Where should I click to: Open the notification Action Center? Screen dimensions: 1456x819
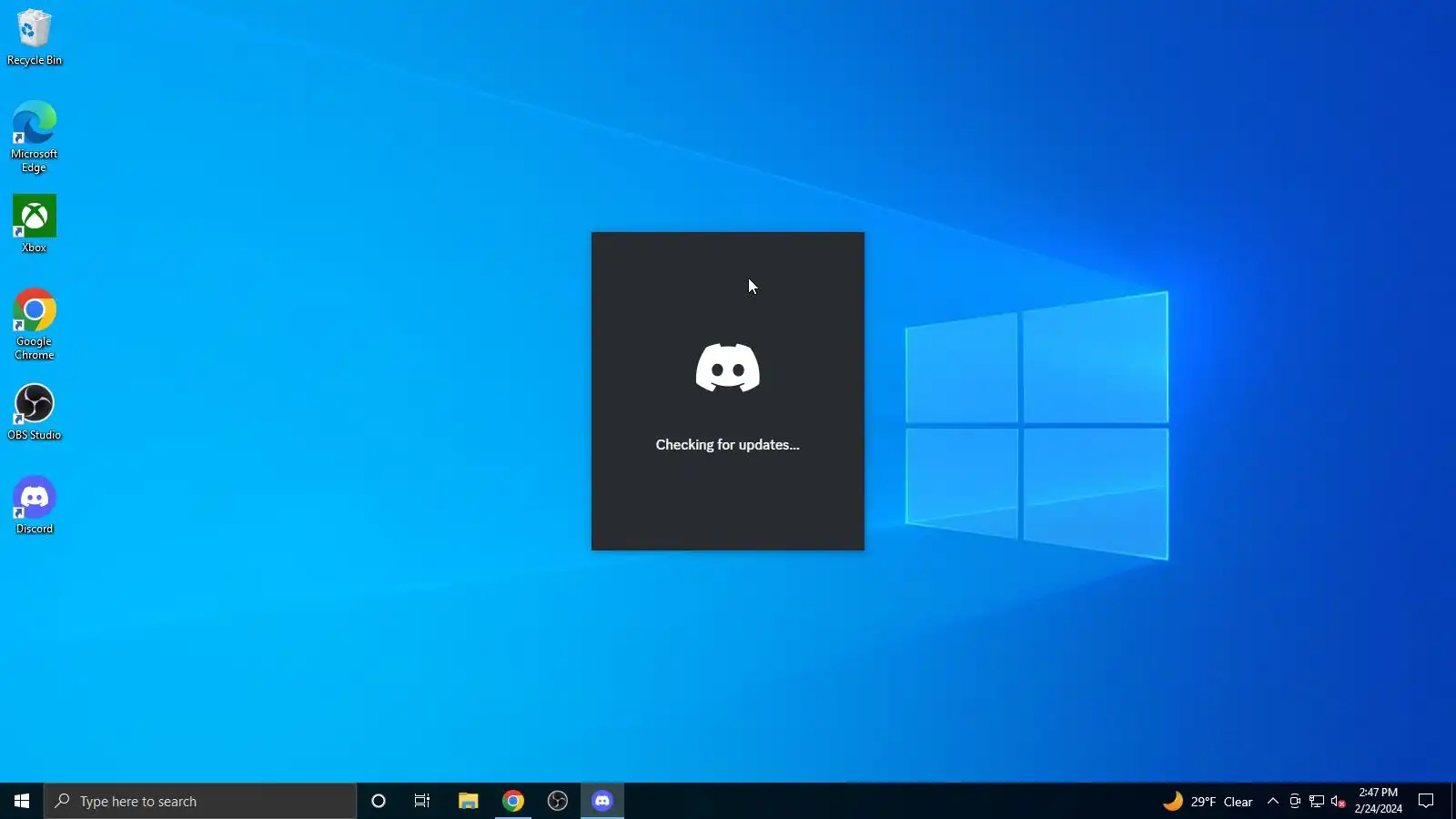click(x=1426, y=801)
